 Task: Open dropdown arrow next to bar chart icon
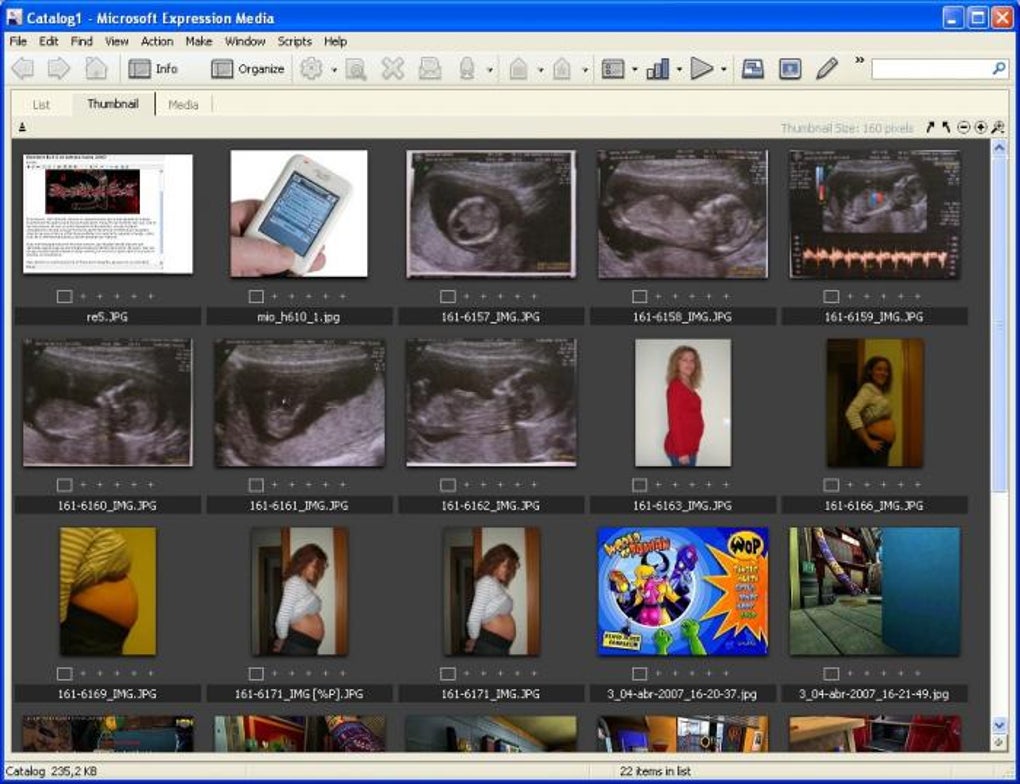[x=679, y=70]
